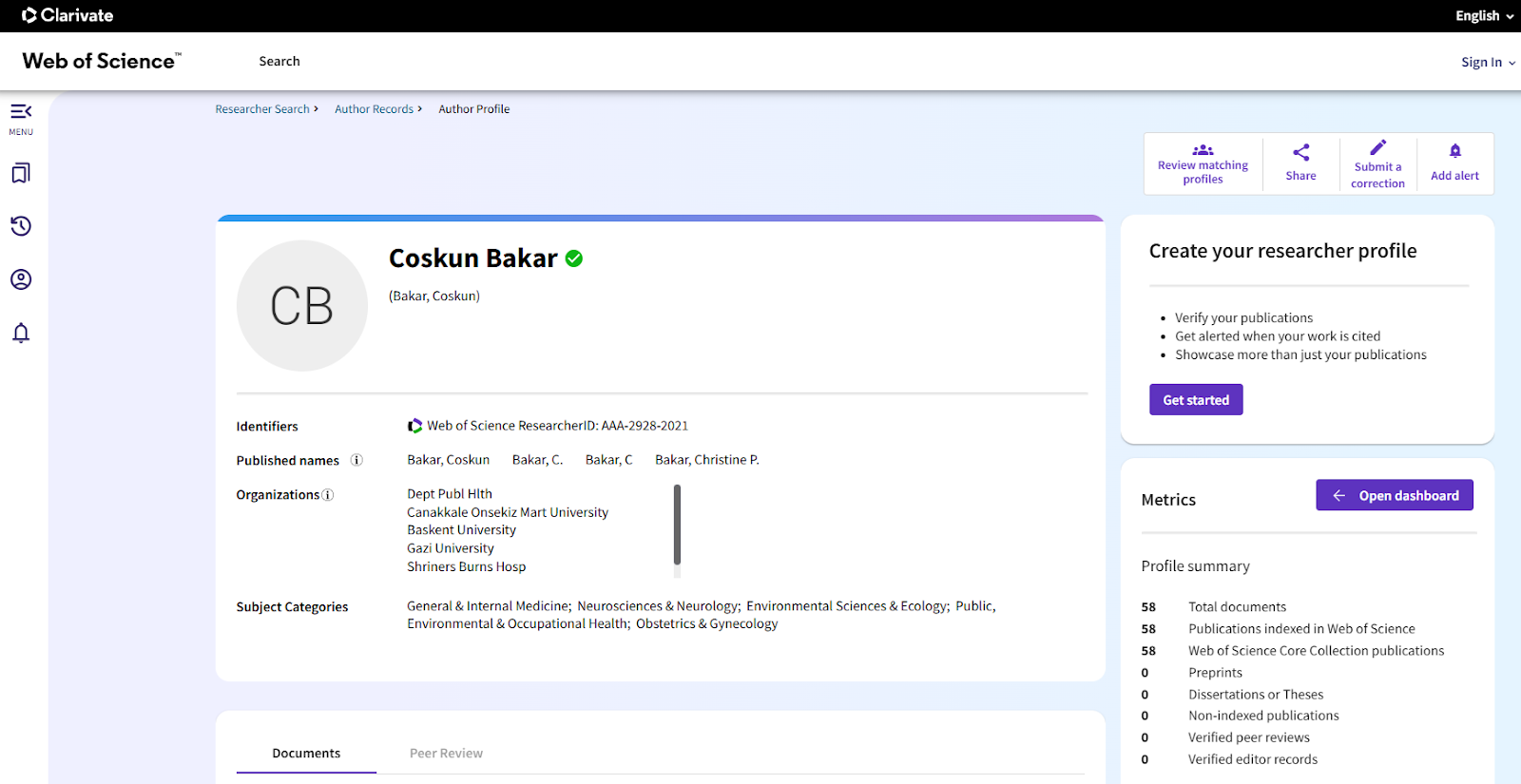
Task: Open Researcher Search breadcrumb
Action: [x=262, y=109]
